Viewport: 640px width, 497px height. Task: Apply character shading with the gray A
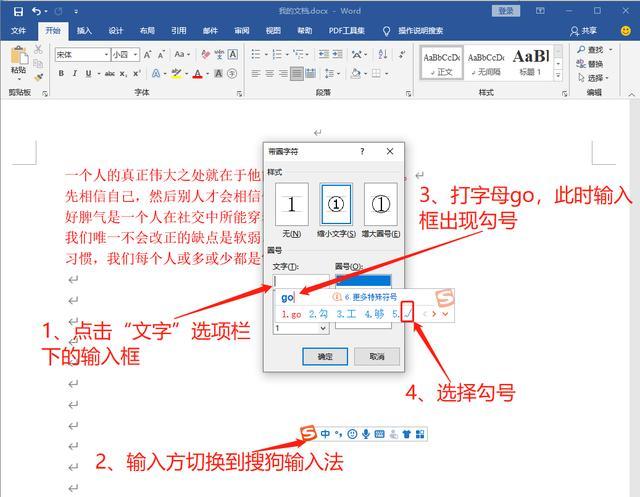coord(218,73)
